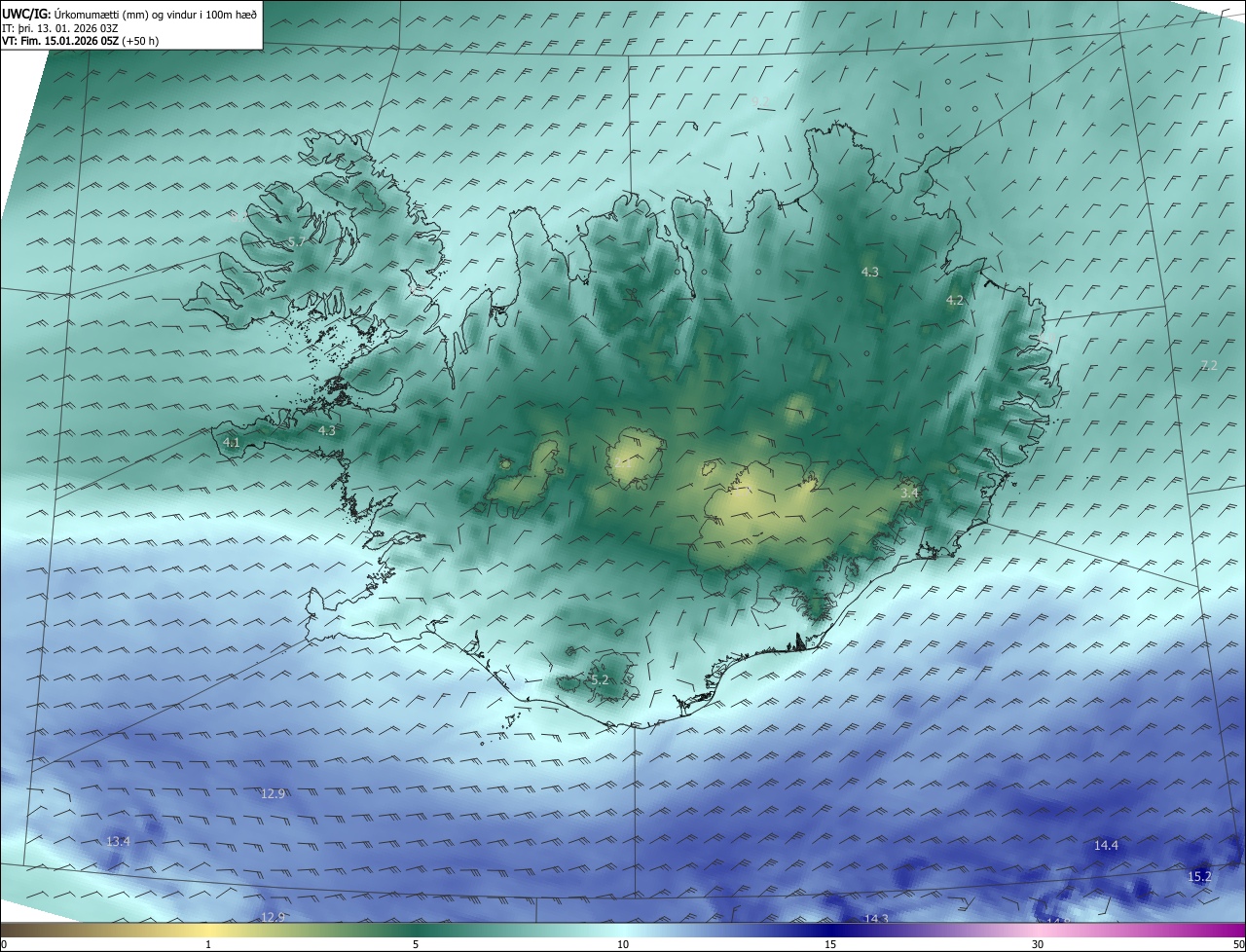
Task: Click the 7.2 value label off the east coast
Action: (1209, 366)
